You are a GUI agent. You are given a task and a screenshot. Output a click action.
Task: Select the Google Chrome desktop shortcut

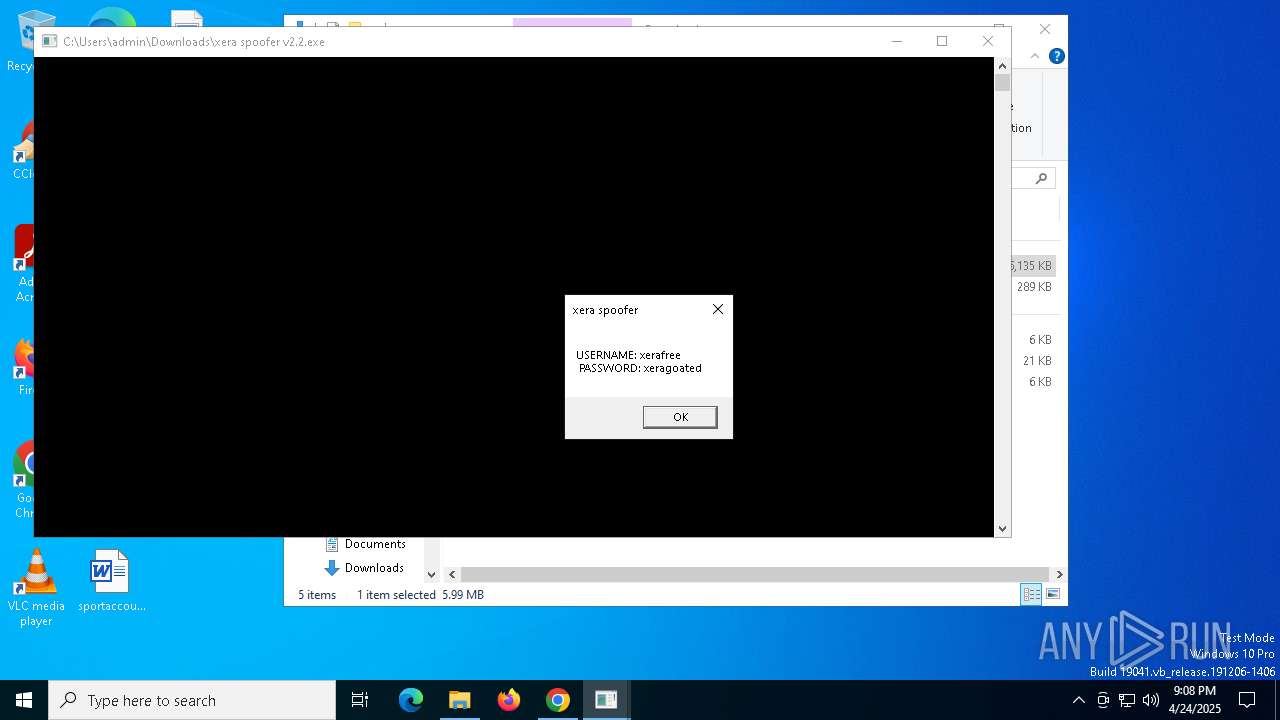point(22,480)
